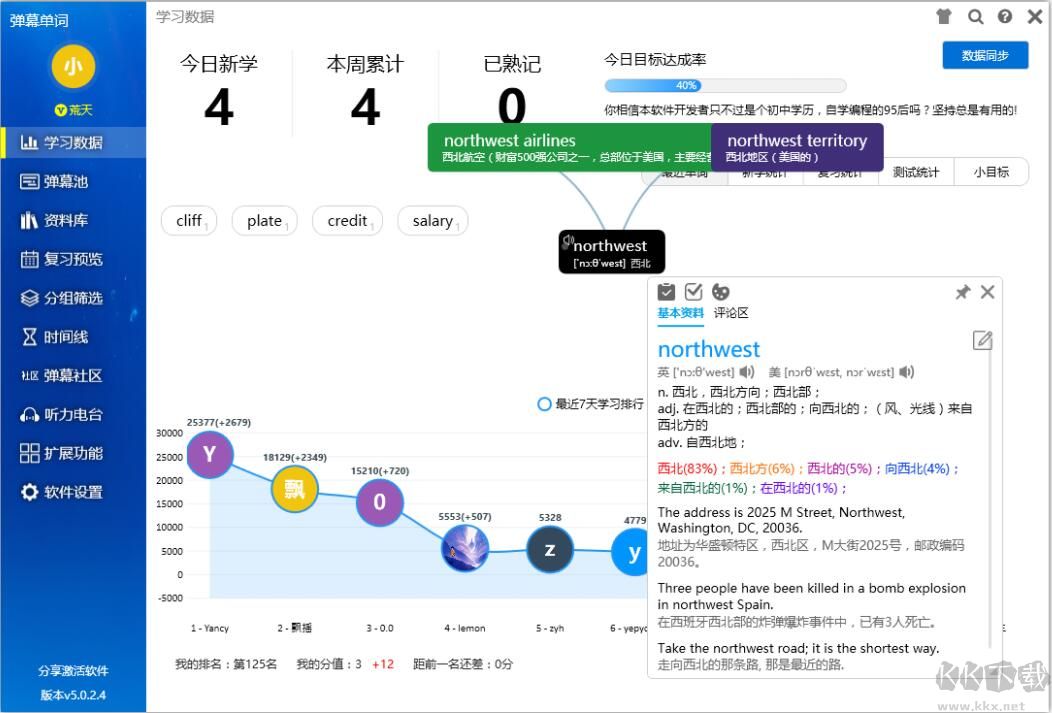Select the 最近7天学习排行 radio circle
1052x713 pixels.
(545, 404)
